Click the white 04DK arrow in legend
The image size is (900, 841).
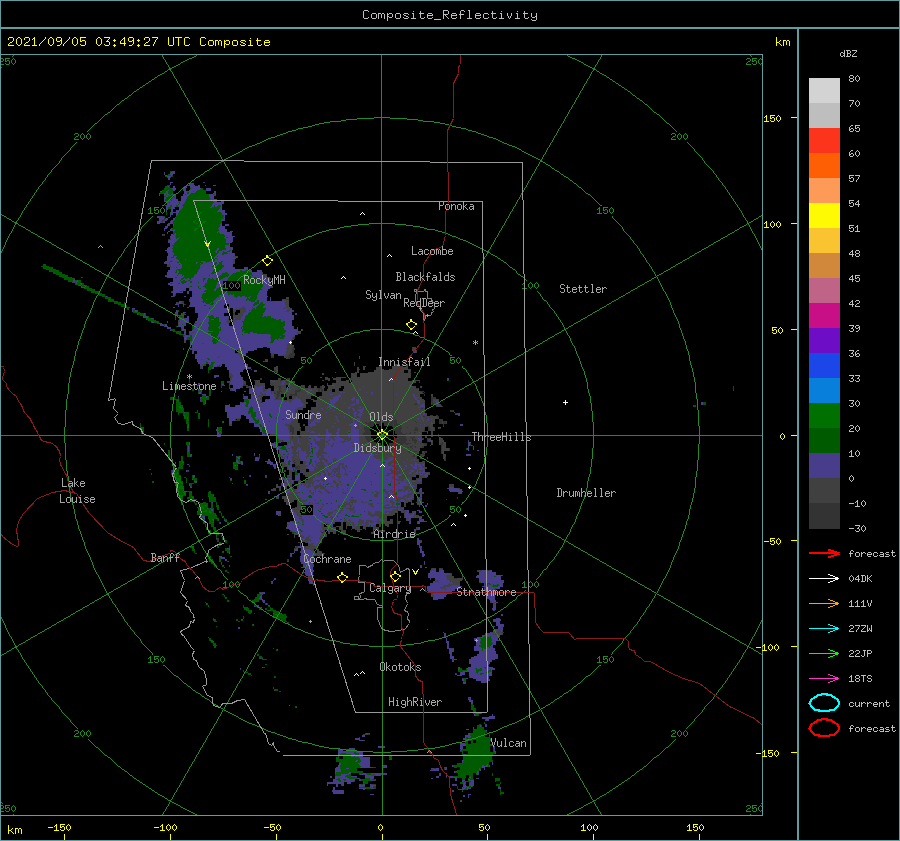coord(824,578)
